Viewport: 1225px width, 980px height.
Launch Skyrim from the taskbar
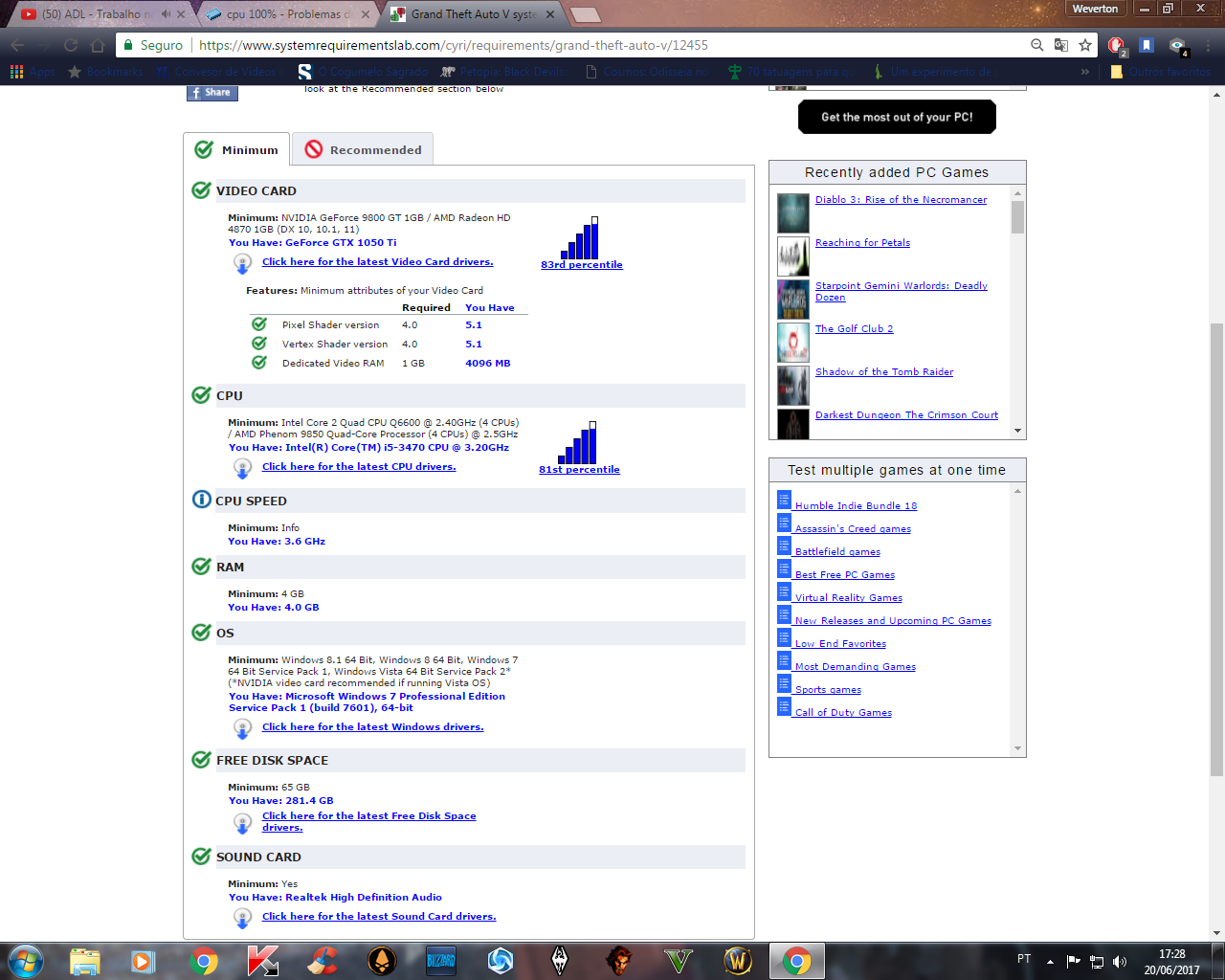560,961
